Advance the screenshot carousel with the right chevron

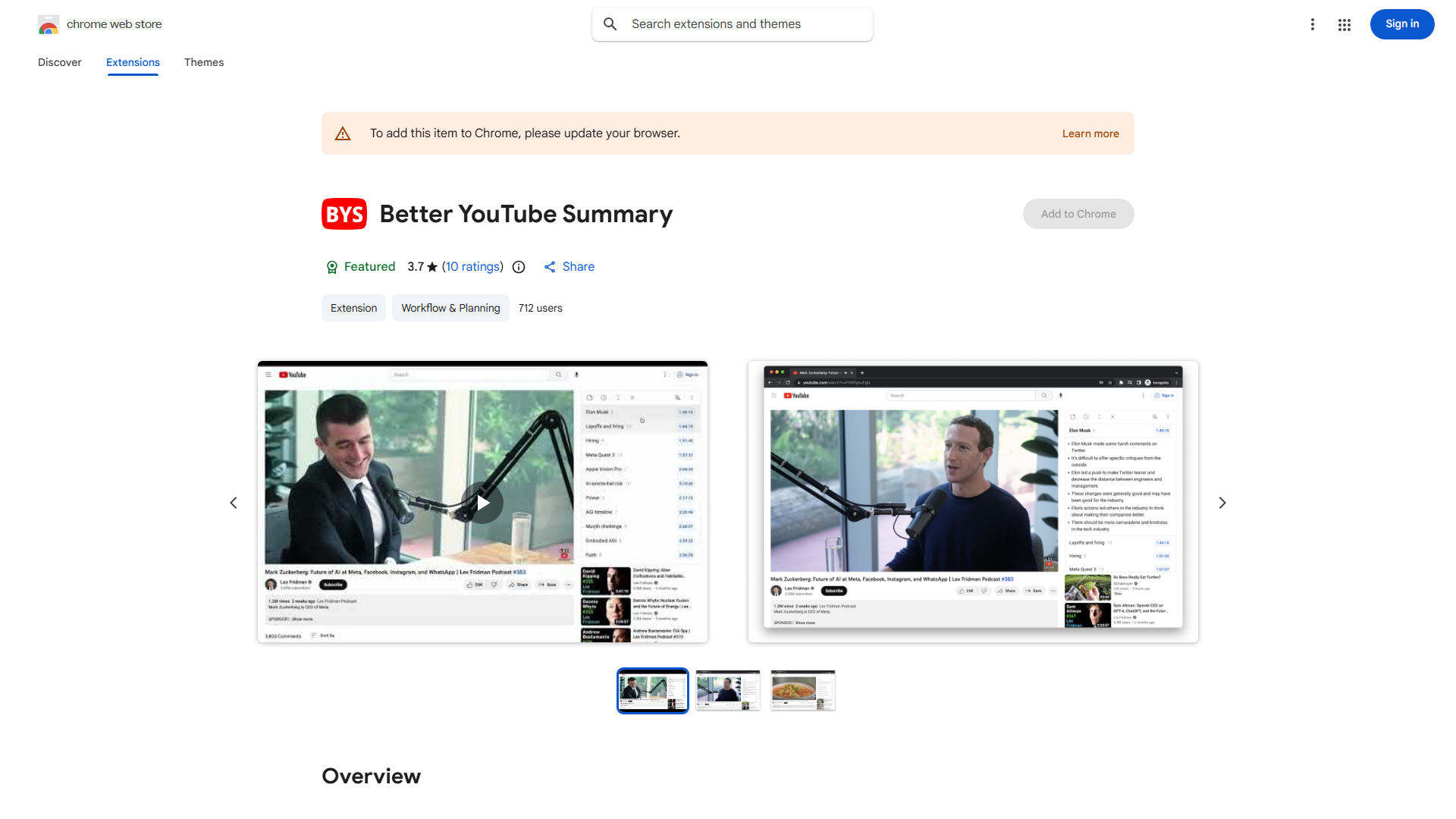pyautogui.click(x=1222, y=502)
